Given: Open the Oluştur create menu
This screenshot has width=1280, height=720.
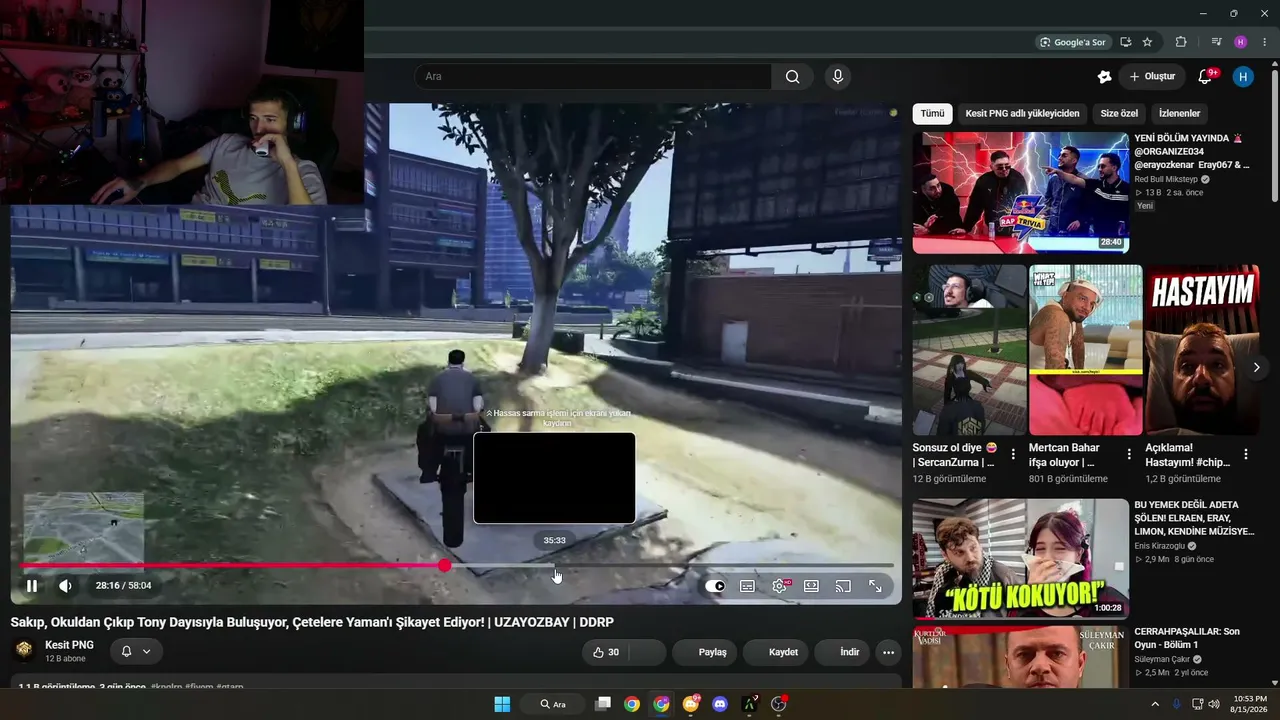Looking at the screenshot, I should [1152, 77].
